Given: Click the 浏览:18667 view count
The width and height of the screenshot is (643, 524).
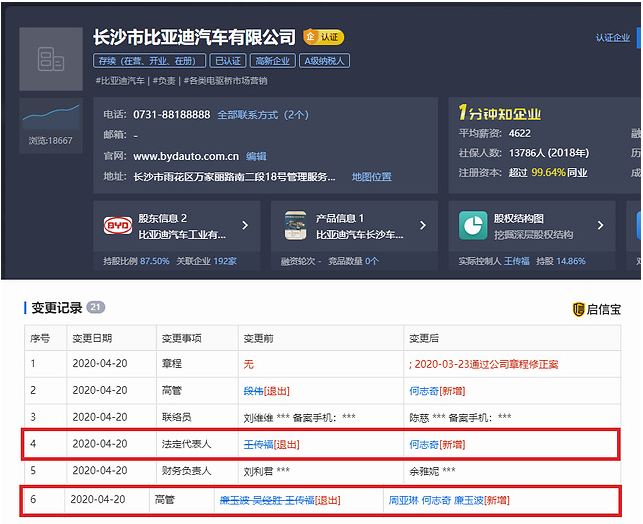Looking at the screenshot, I should pos(50,141).
